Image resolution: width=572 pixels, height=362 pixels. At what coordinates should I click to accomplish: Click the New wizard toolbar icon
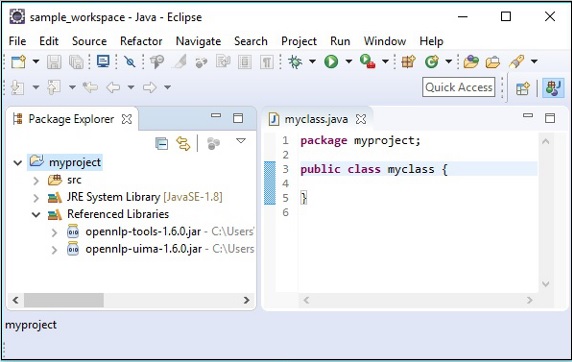pos(18,62)
